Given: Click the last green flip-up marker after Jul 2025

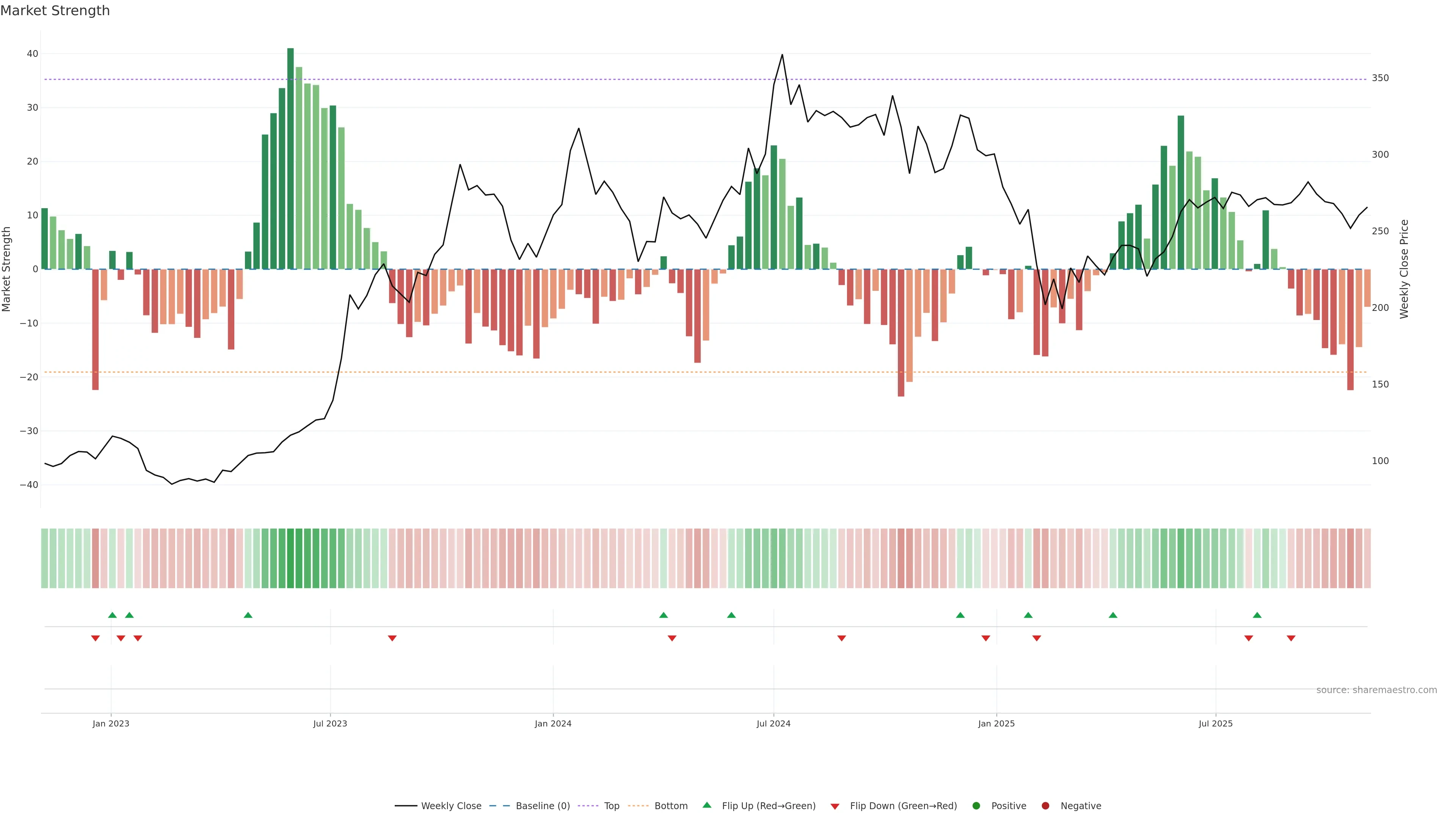Looking at the screenshot, I should coord(1257,615).
